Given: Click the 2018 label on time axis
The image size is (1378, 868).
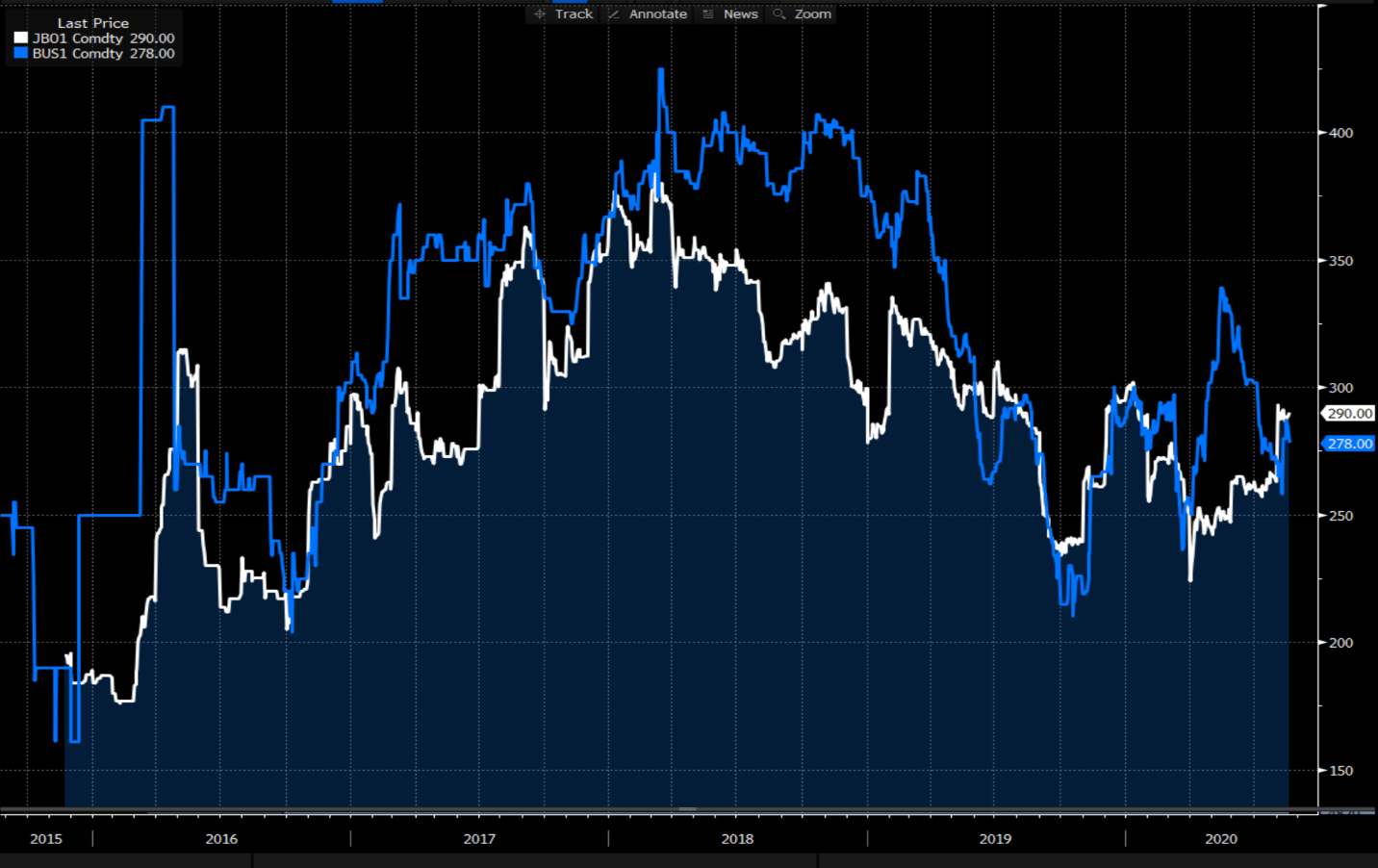Looking at the screenshot, I should [737, 839].
